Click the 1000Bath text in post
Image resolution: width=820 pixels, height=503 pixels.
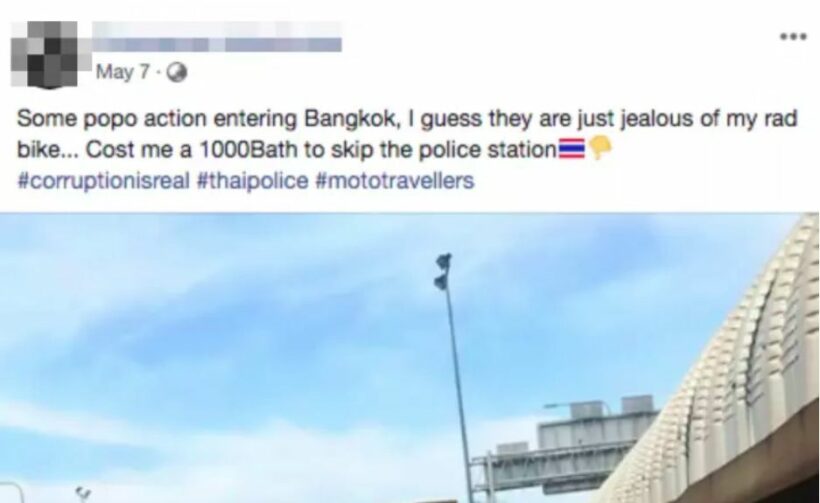pyautogui.click(x=248, y=150)
